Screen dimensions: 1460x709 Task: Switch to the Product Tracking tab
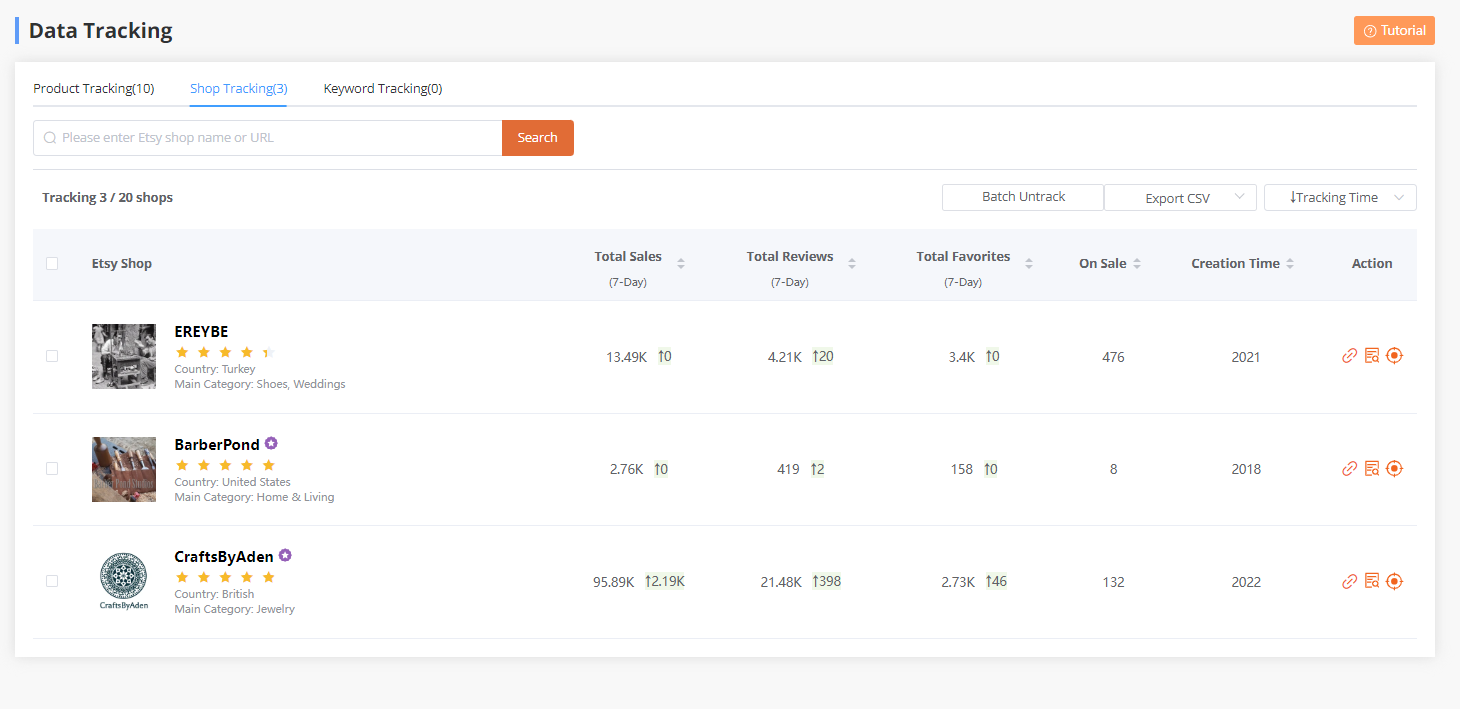(x=93, y=88)
